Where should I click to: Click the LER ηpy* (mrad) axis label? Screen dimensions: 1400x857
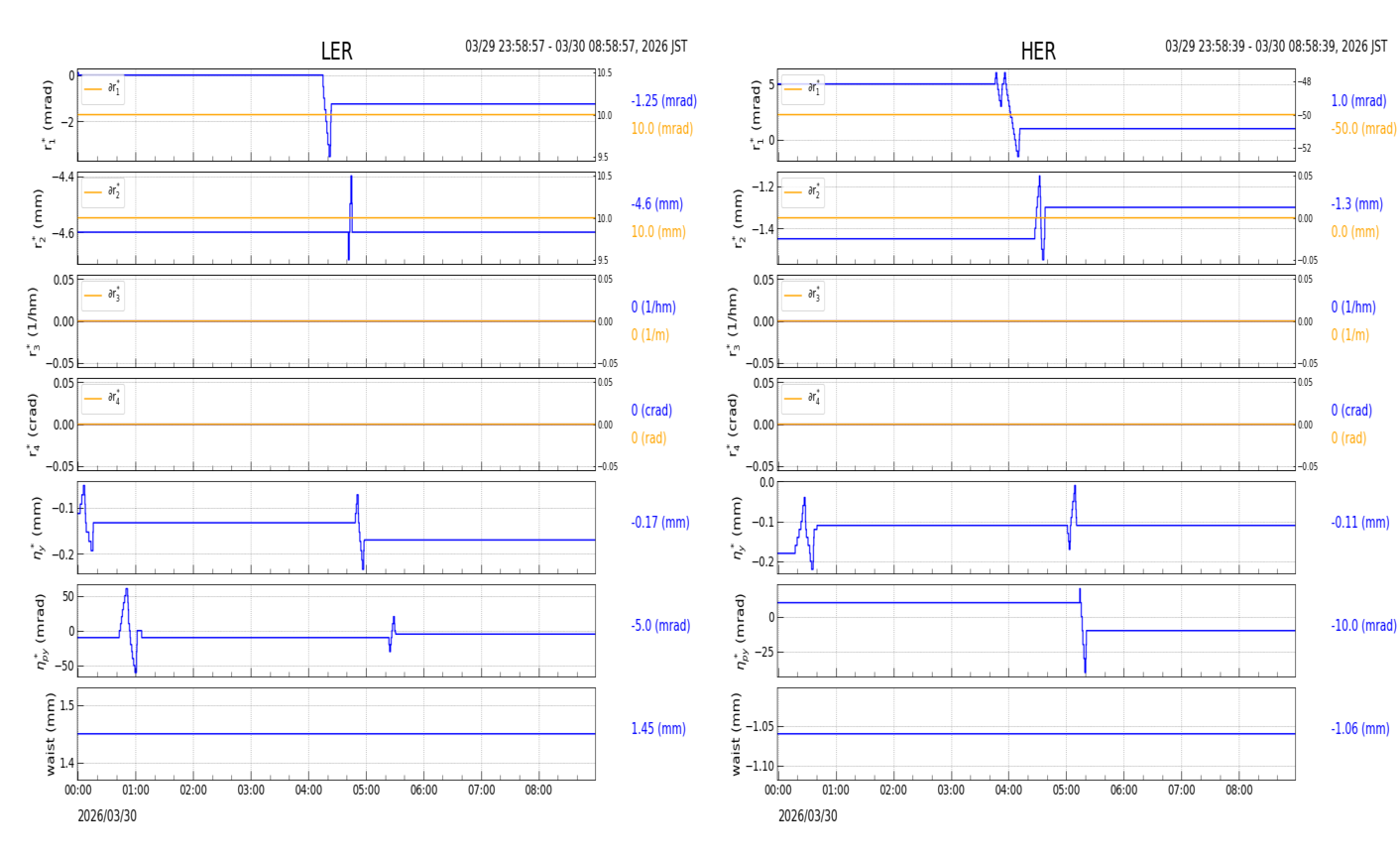40,631
